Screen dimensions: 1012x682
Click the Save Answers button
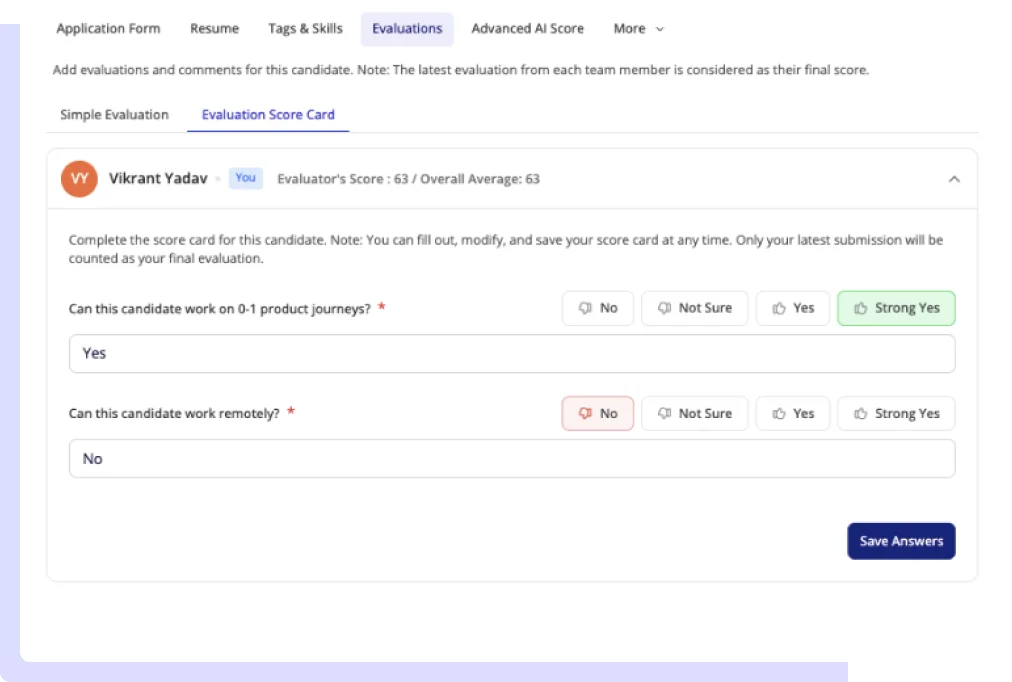click(901, 541)
